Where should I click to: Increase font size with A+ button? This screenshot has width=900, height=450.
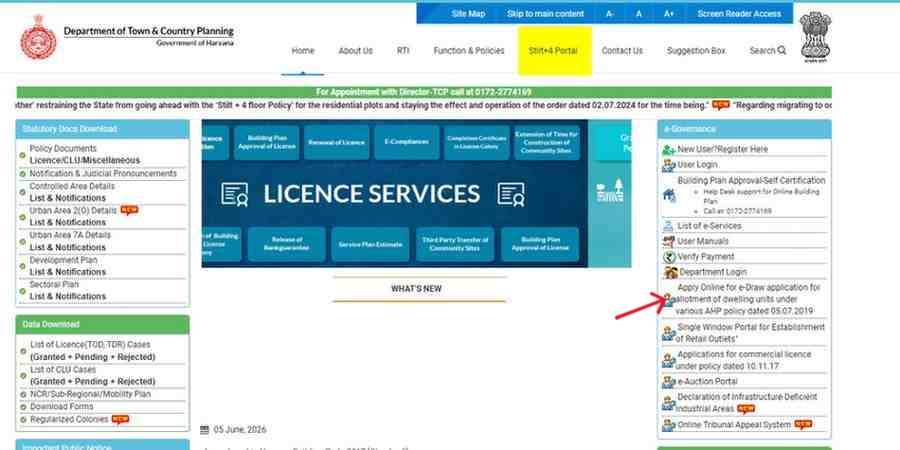(x=669, y=14)
